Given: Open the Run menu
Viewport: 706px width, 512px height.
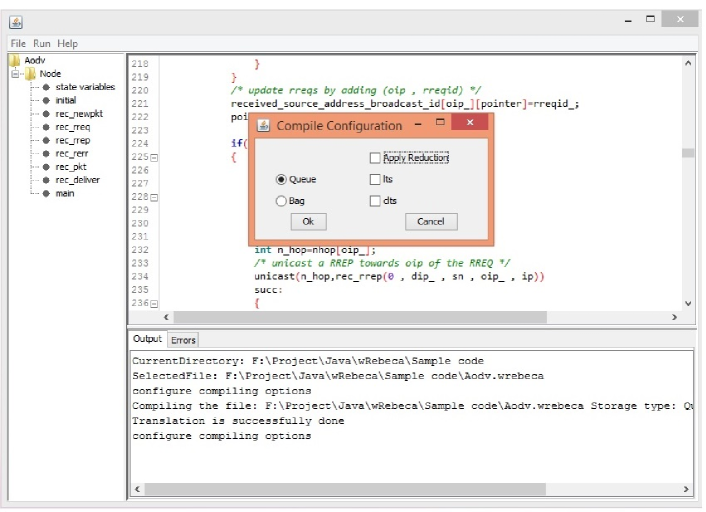Looking at the screenshot, I should pos(41,44).
